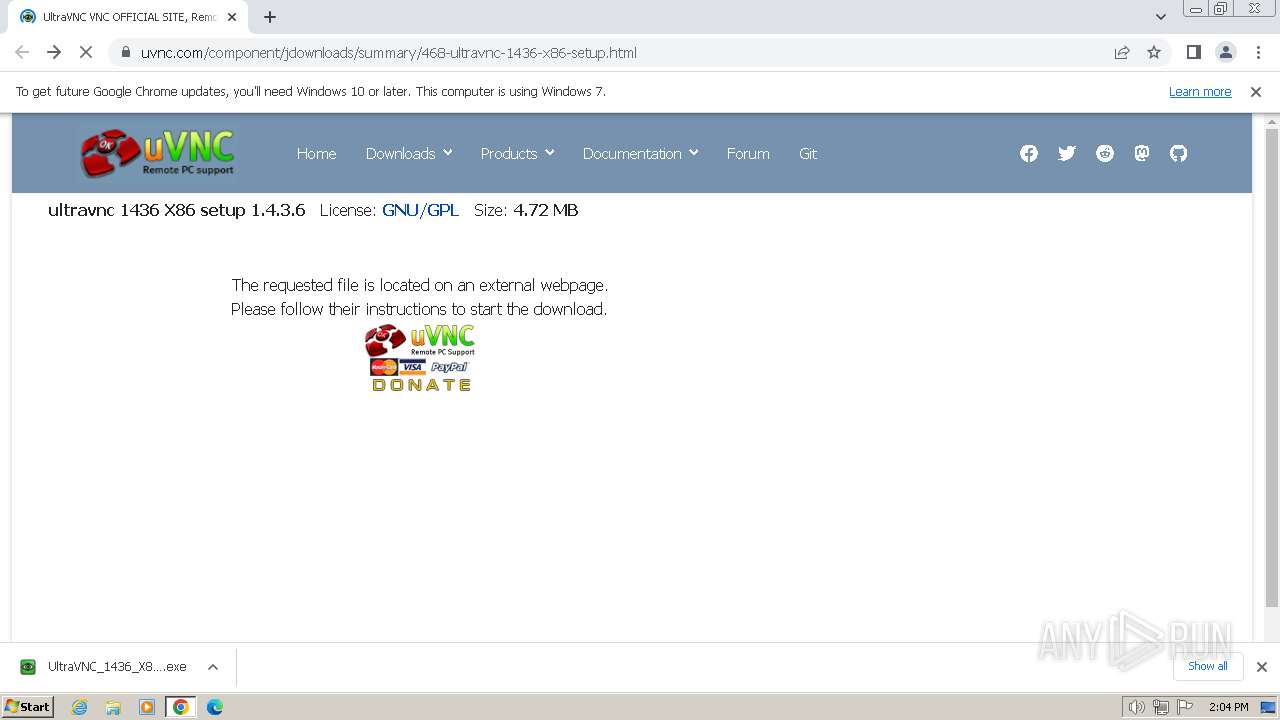
Task: Expand the Downloads menu
Action: 409,153
